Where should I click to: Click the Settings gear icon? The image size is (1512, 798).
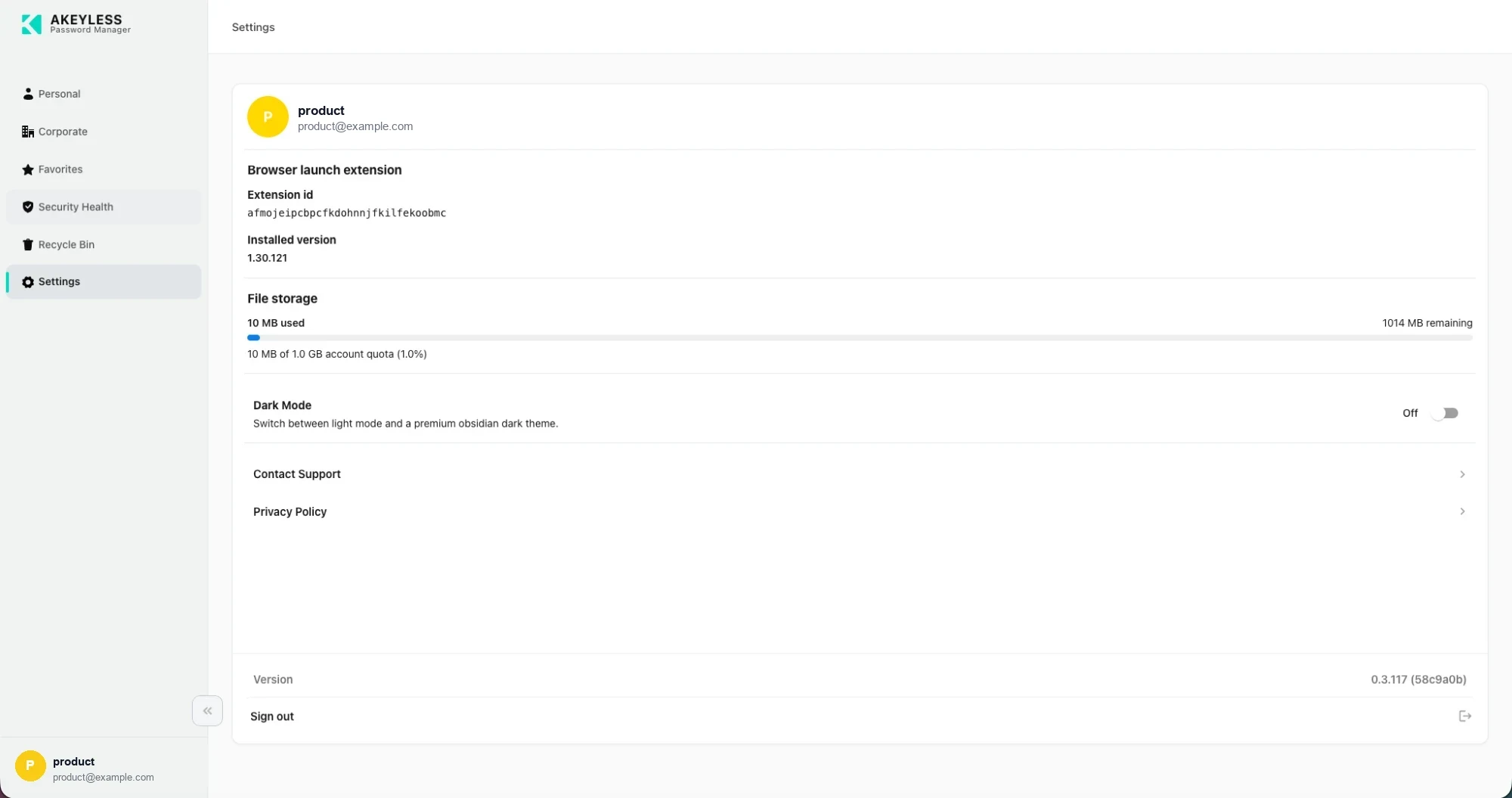pos(28,282)
